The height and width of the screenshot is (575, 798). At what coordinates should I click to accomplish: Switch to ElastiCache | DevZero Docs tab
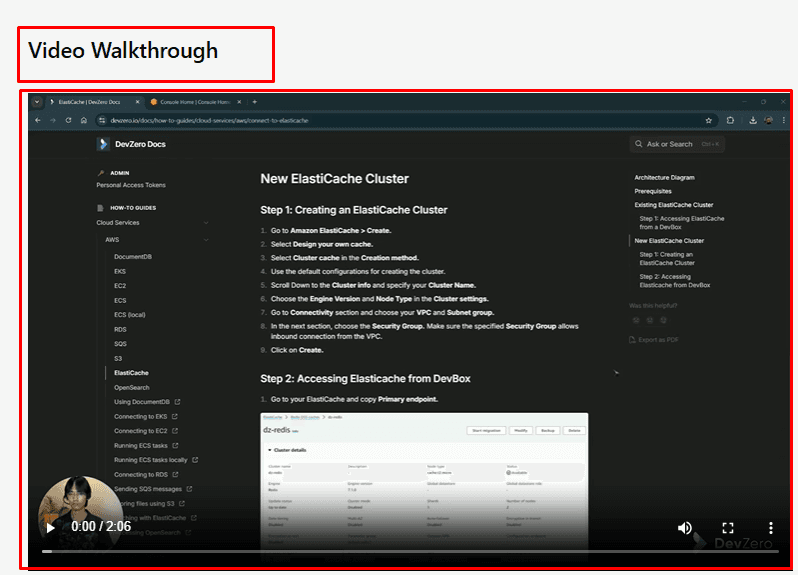click(89, 102)
